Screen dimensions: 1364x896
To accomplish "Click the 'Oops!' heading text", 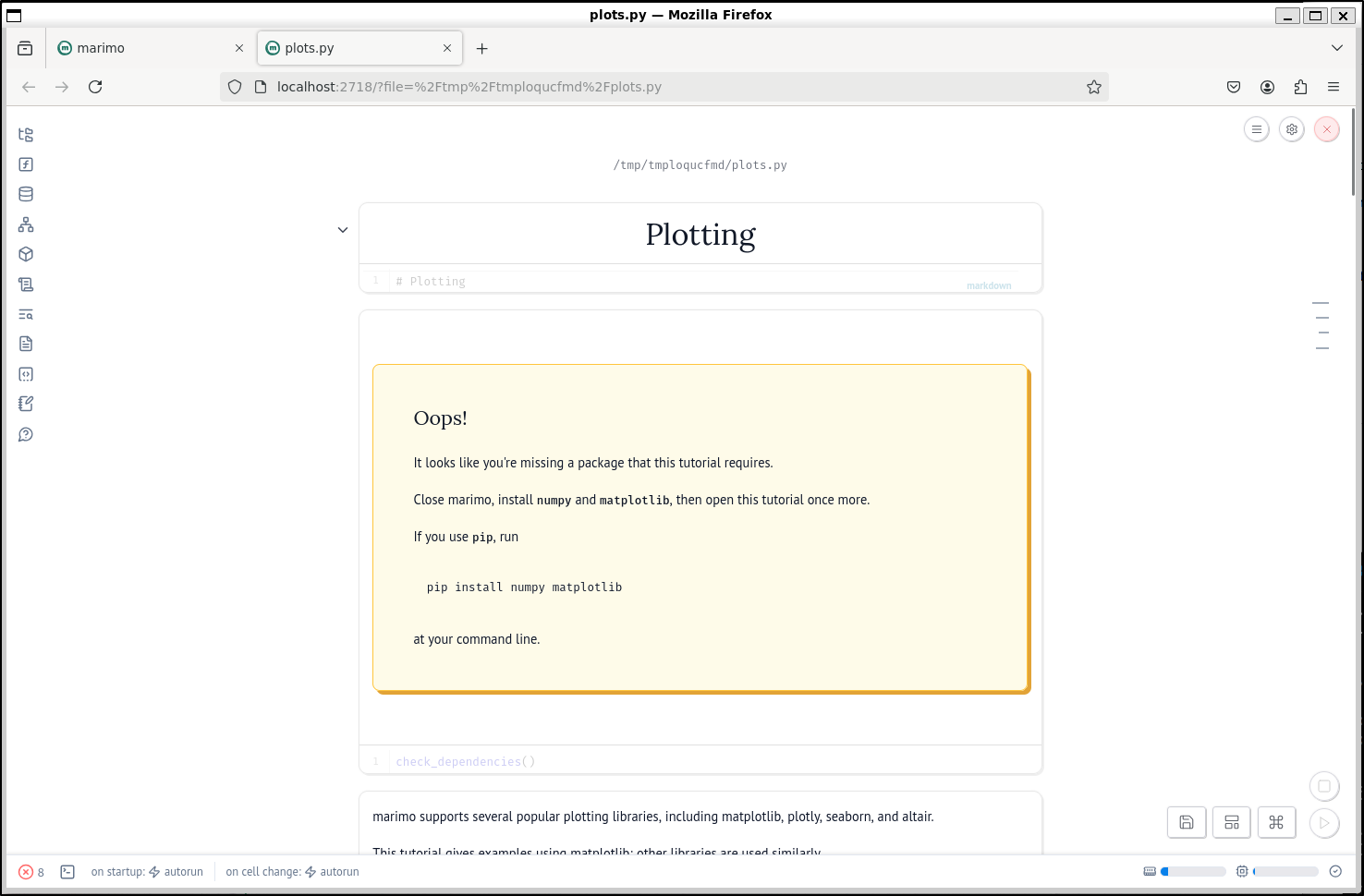I will pyautogui.click(x=440, y=418).
